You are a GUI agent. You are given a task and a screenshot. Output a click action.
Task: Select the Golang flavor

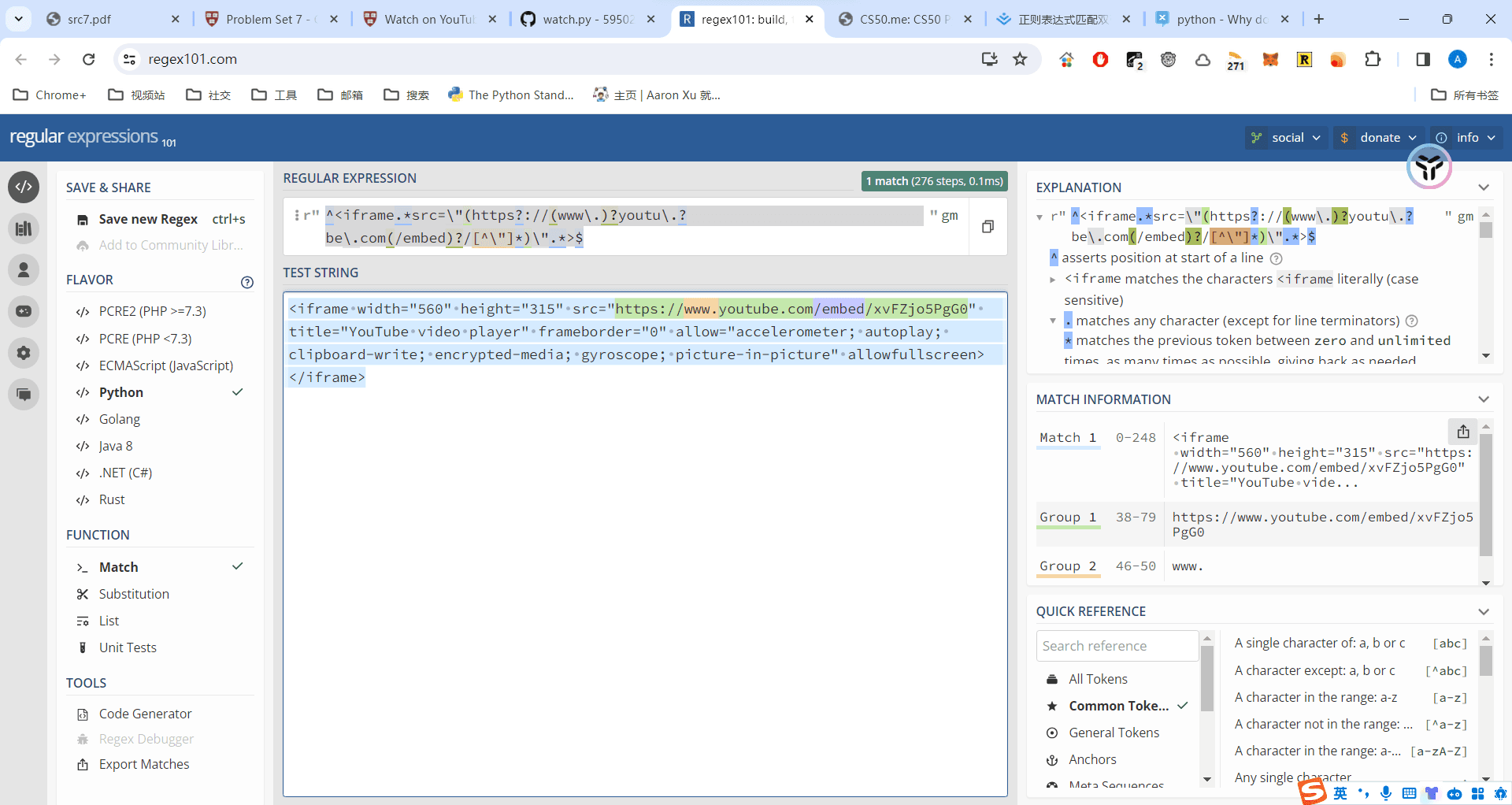120,419
